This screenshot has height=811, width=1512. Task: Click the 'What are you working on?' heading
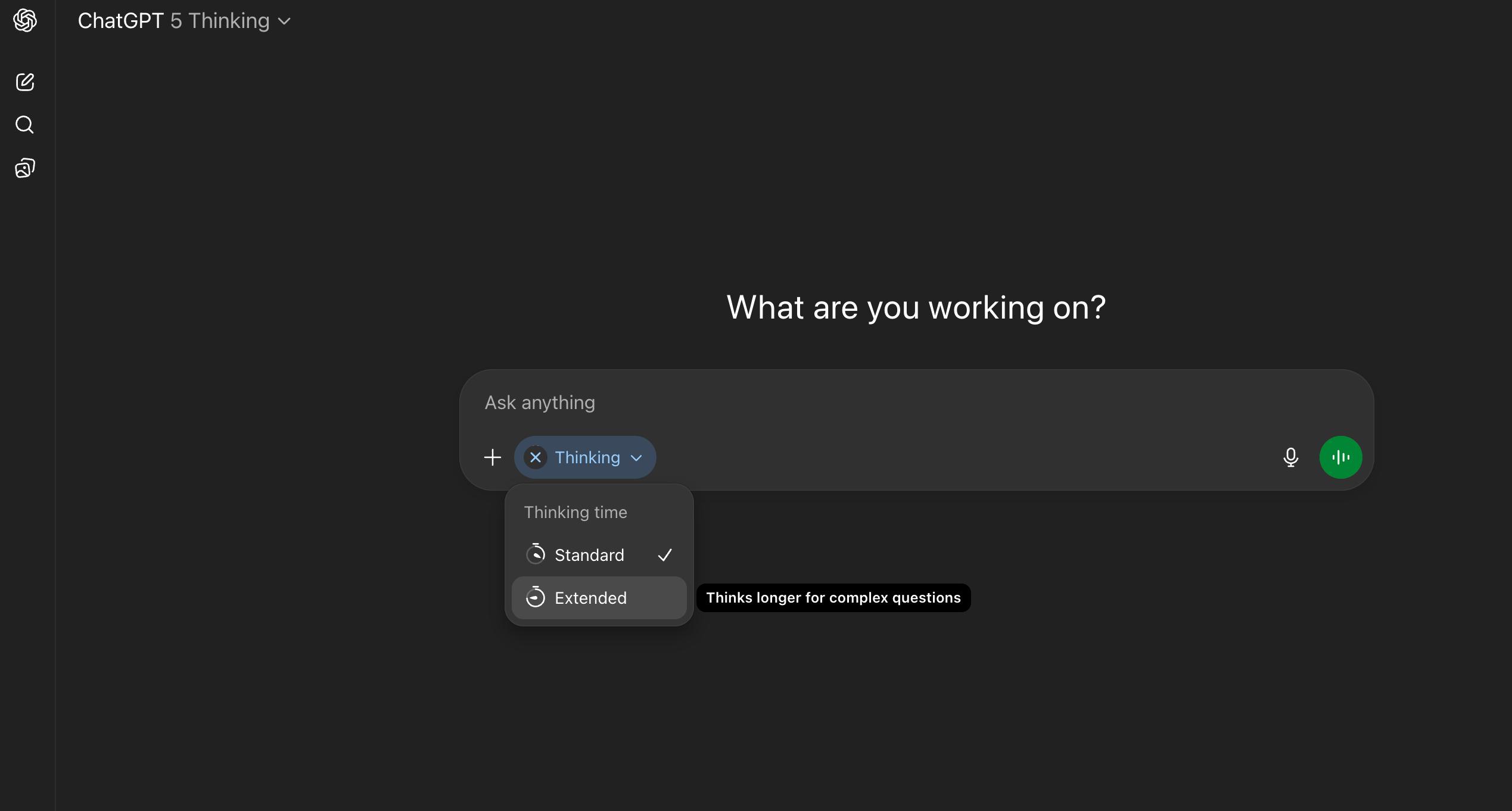point(916,308)
